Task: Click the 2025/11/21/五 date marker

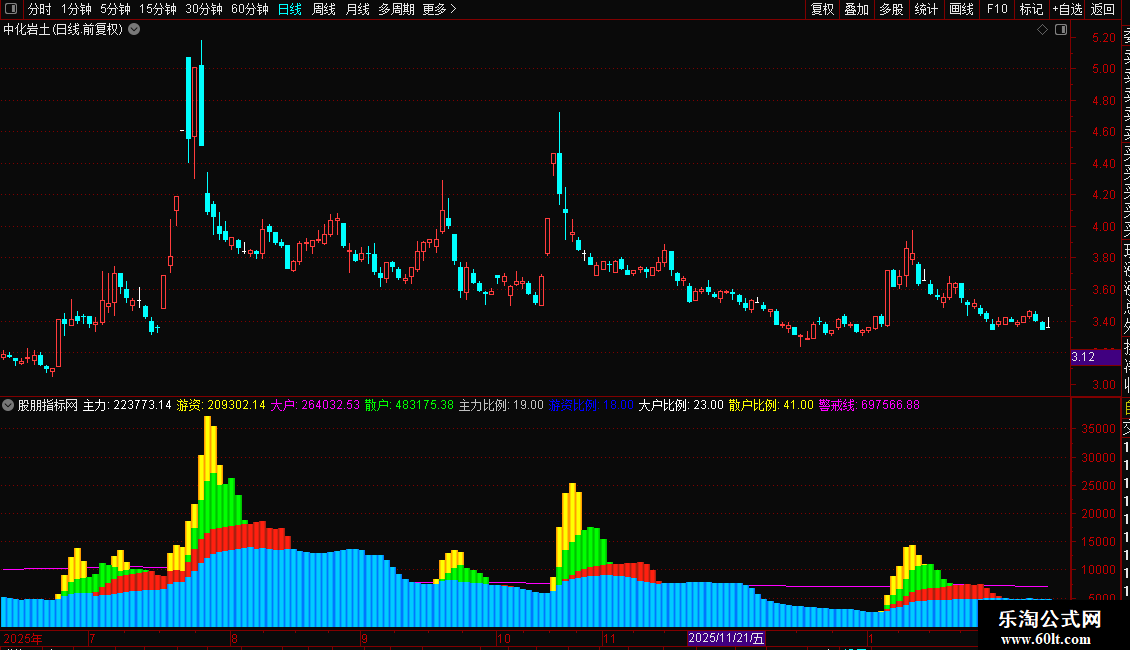Action: tap(726, 638)
